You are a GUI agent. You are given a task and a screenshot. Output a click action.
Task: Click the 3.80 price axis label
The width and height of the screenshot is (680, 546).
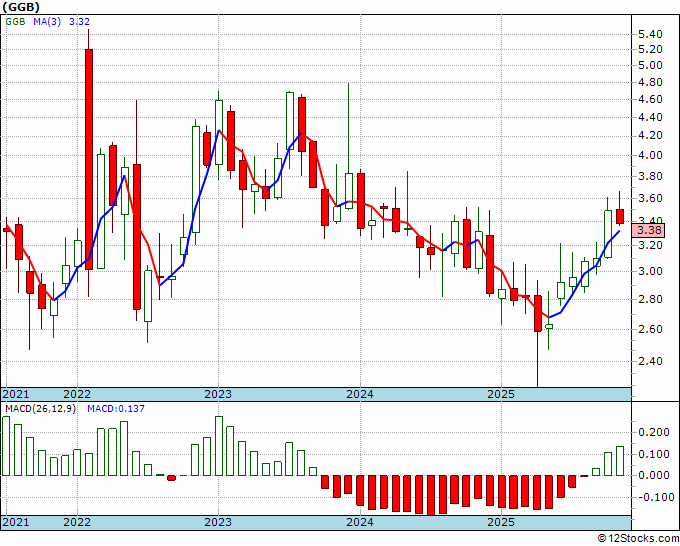[650, 176]
